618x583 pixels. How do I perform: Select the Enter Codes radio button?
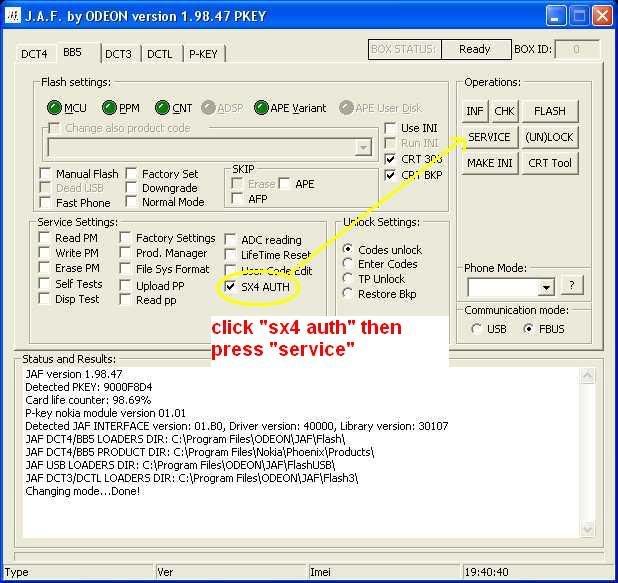coord(348,263)
